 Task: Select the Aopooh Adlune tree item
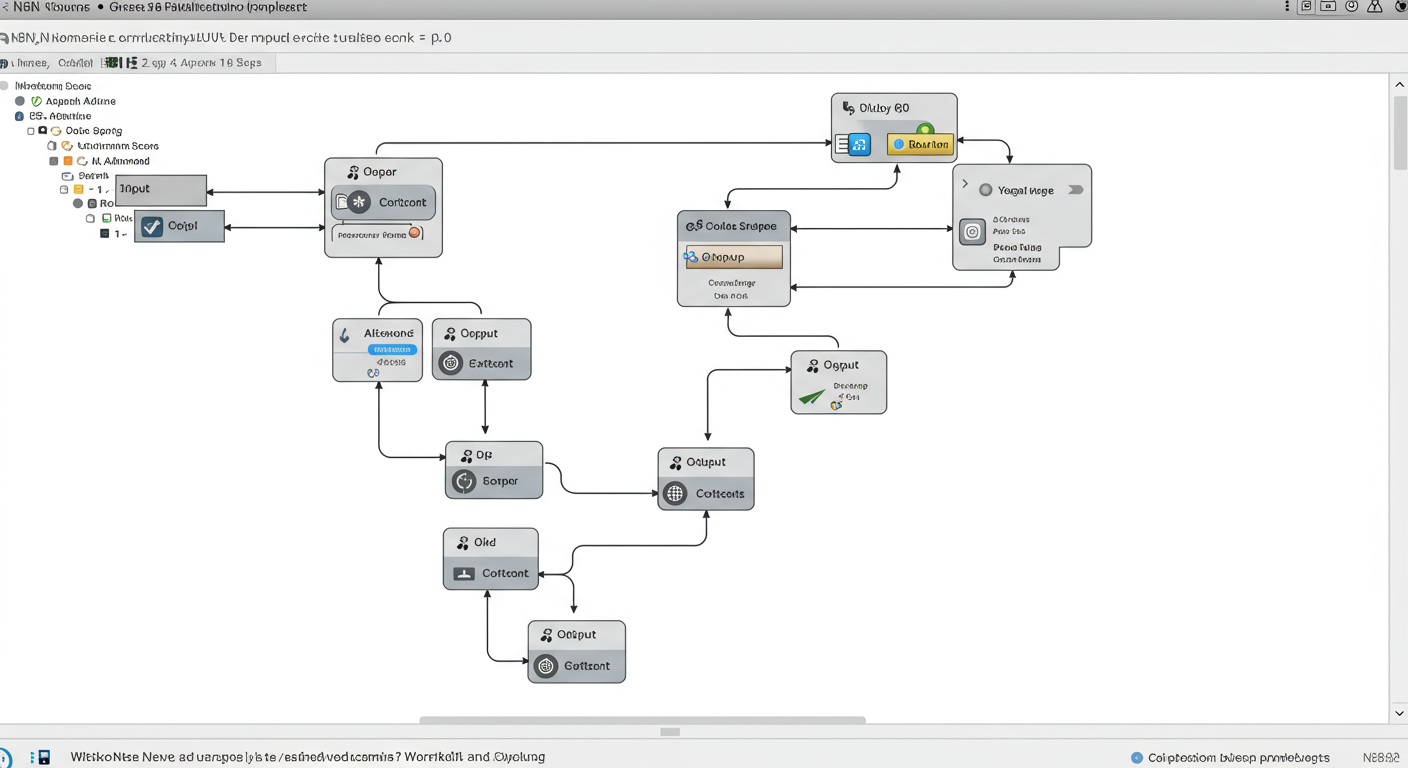pos(80,101)
